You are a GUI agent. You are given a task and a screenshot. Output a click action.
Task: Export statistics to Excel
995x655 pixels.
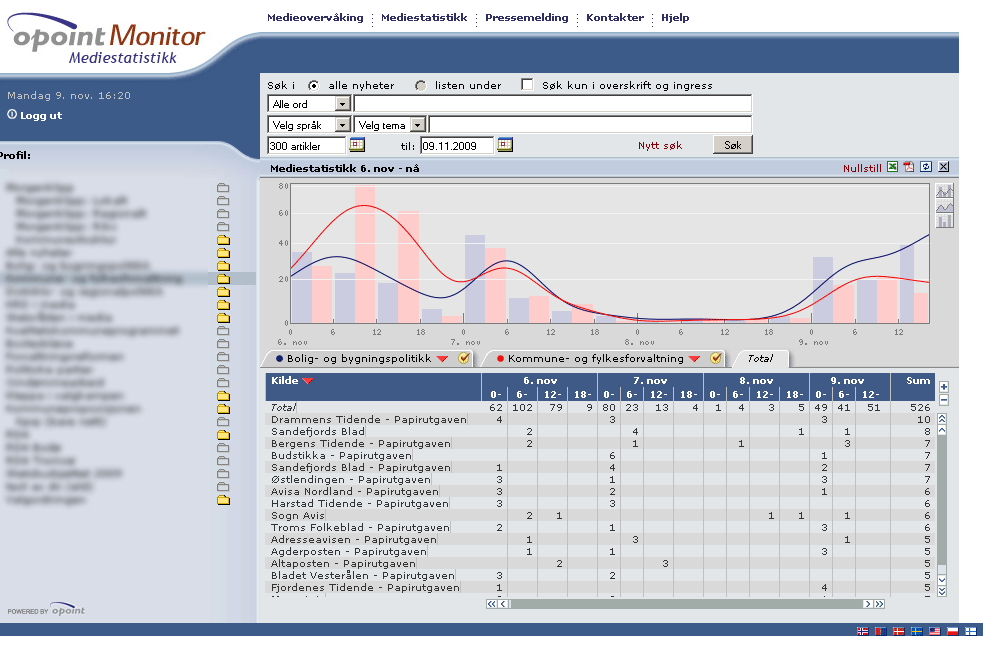(x=893, y=168)
